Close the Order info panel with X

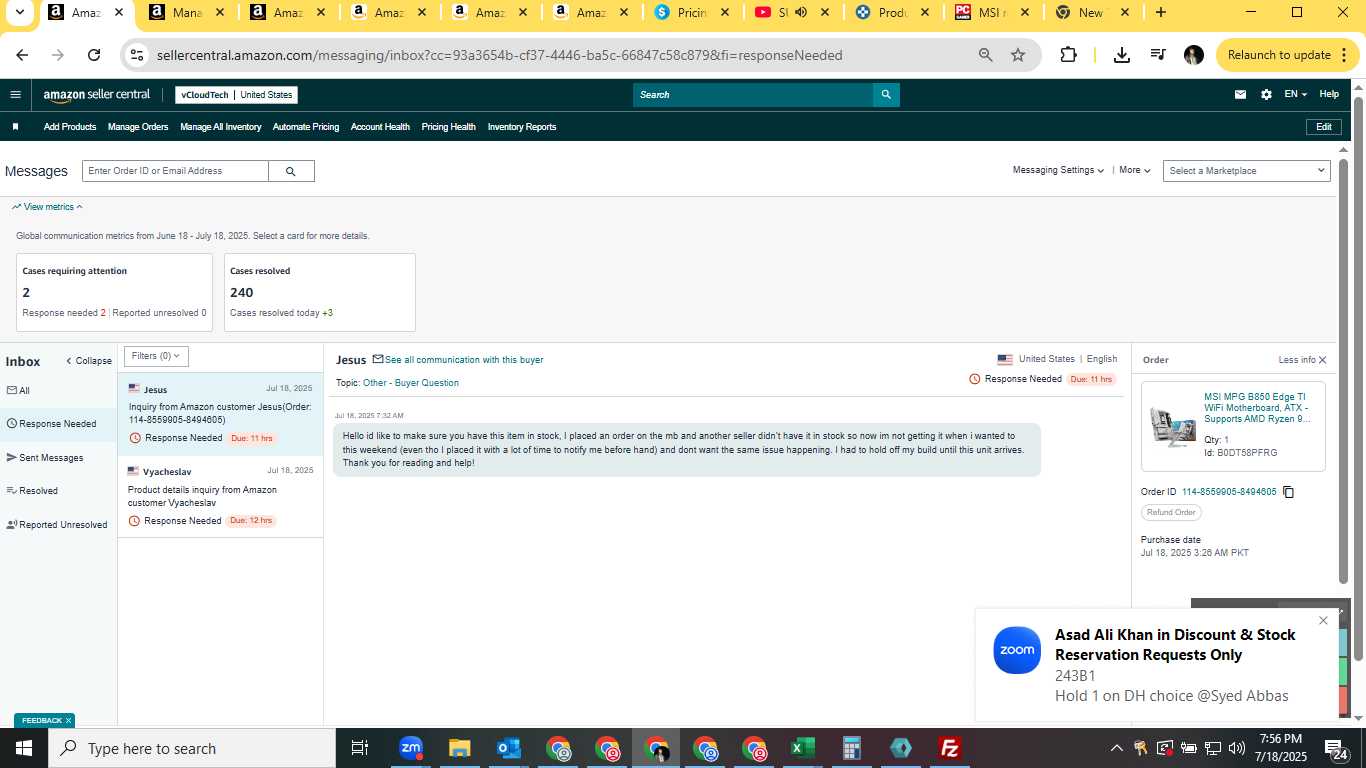tap(1322, 360)
